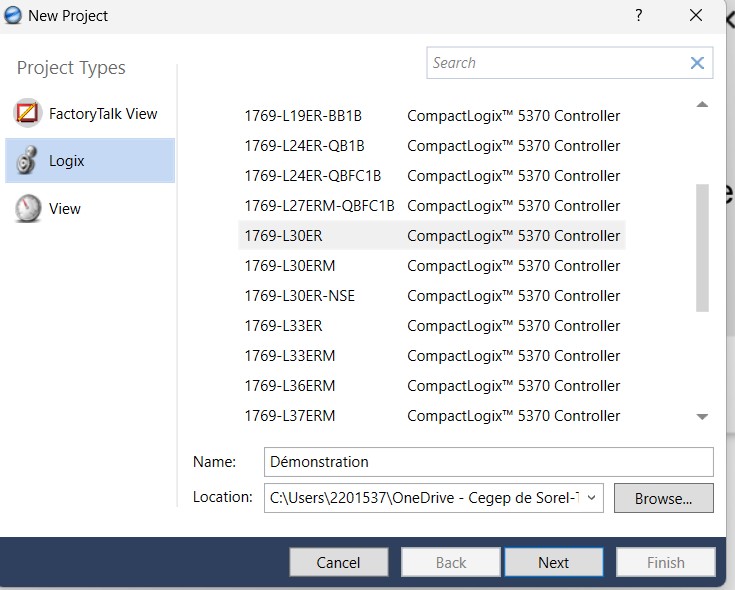Open help with the question mark
The height and width of the screenshot is (590, 735).
638,15
